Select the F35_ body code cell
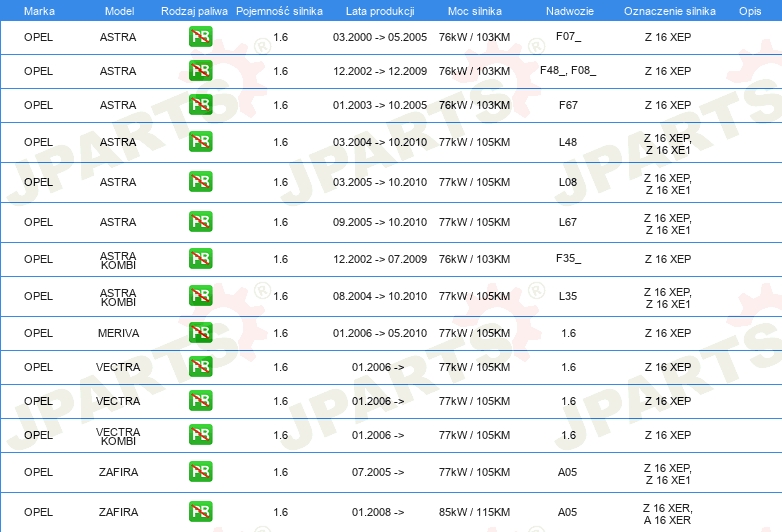Image resolution: width=782 pixels, height=532 pixels. point(568,258)
